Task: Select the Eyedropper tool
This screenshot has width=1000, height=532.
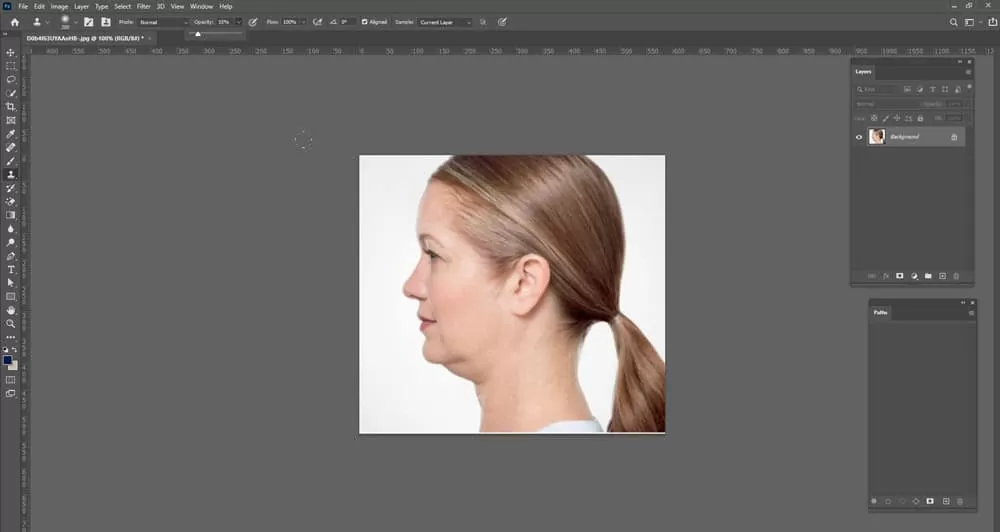Action: click(10, 134)
